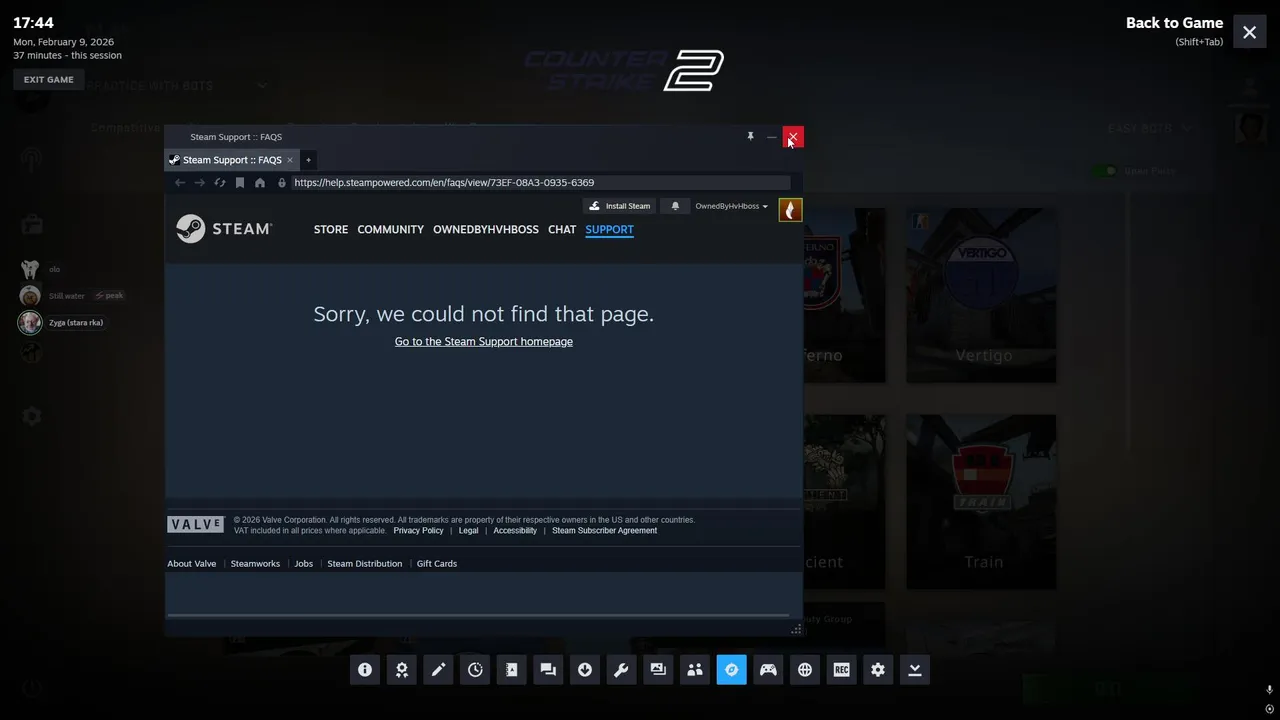Click the olo friend entry

point(40,269)
